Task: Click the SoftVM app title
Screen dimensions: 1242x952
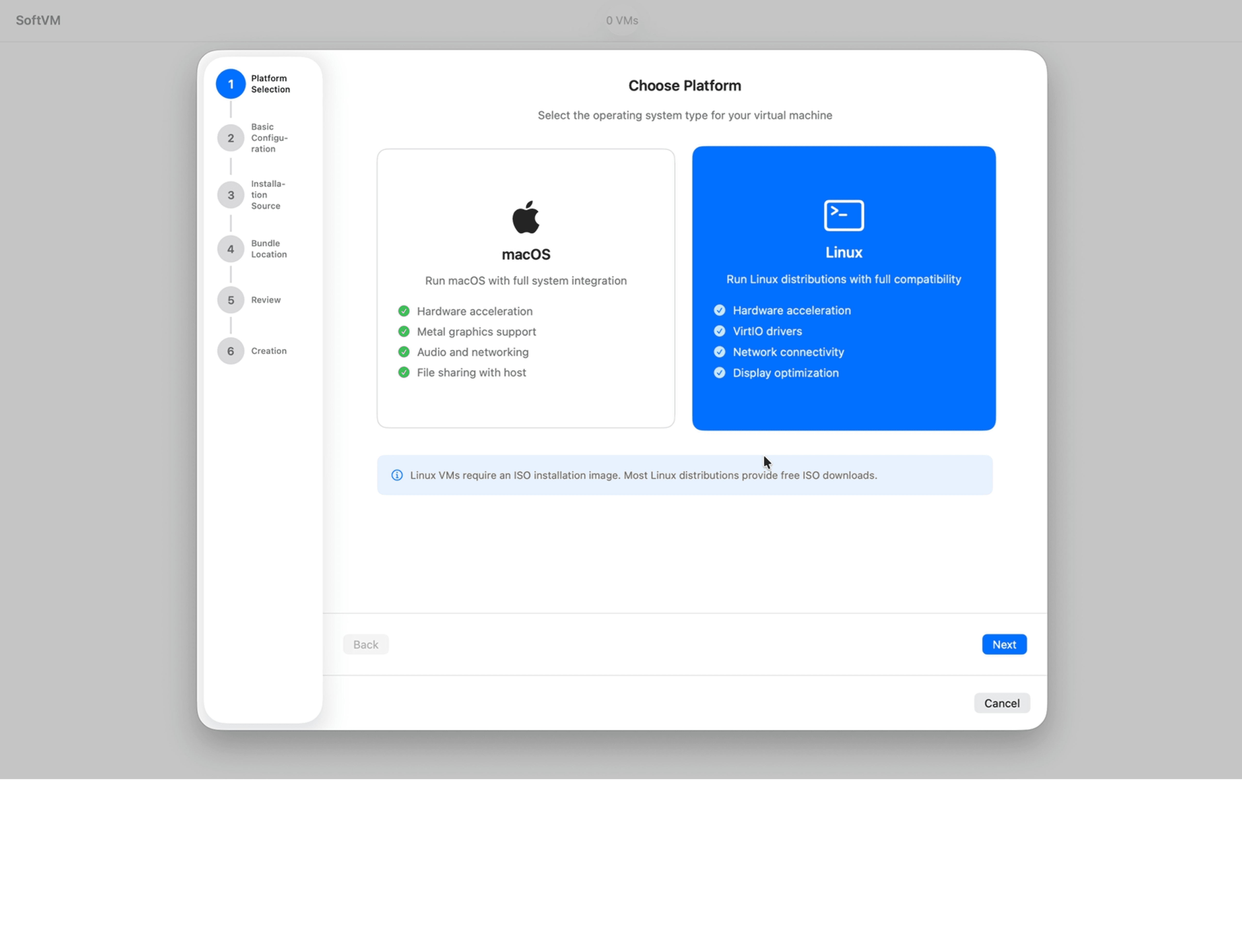Action: 38,20
